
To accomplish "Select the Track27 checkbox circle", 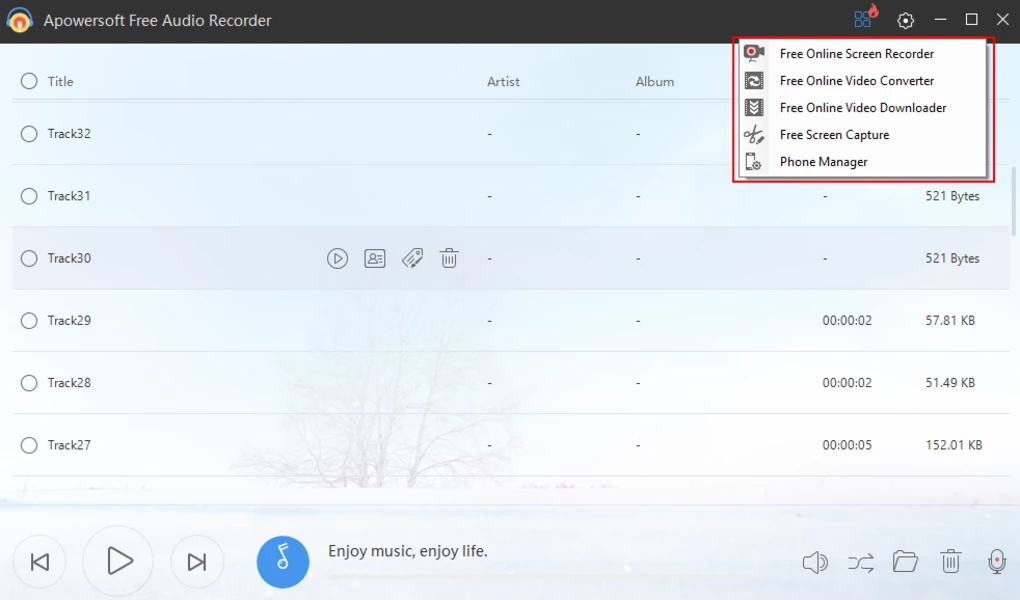I will [29, 445].
